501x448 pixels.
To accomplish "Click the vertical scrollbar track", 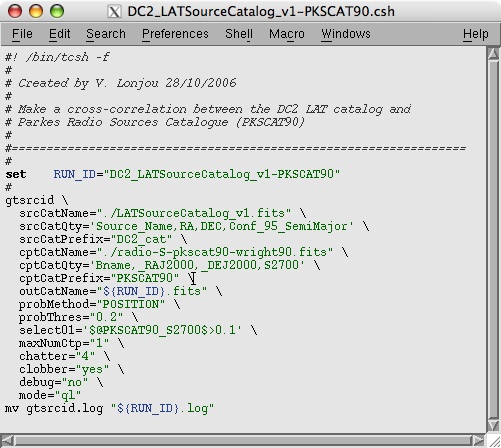I will pyautogui.click(x=493, y=239).
